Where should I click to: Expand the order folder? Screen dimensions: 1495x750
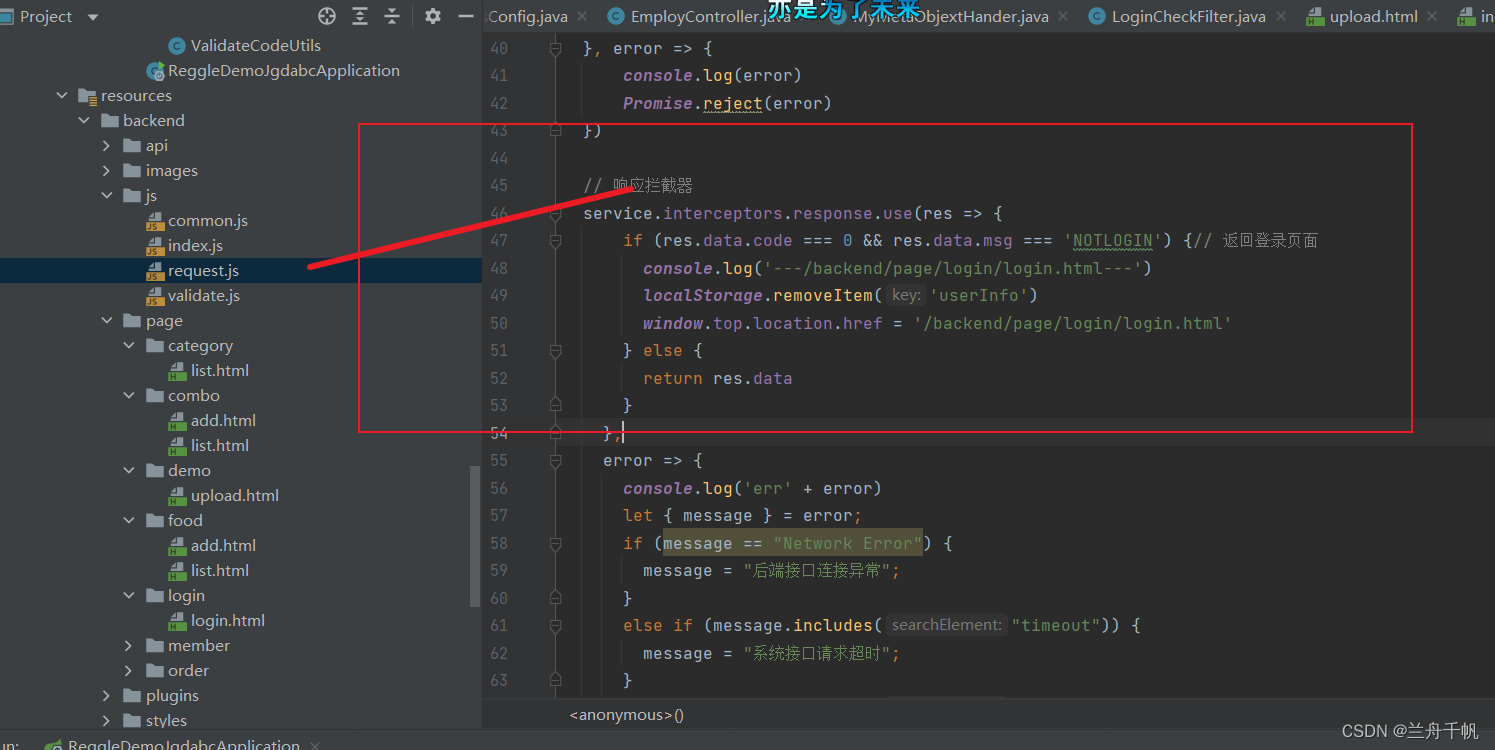pos(128,671)
